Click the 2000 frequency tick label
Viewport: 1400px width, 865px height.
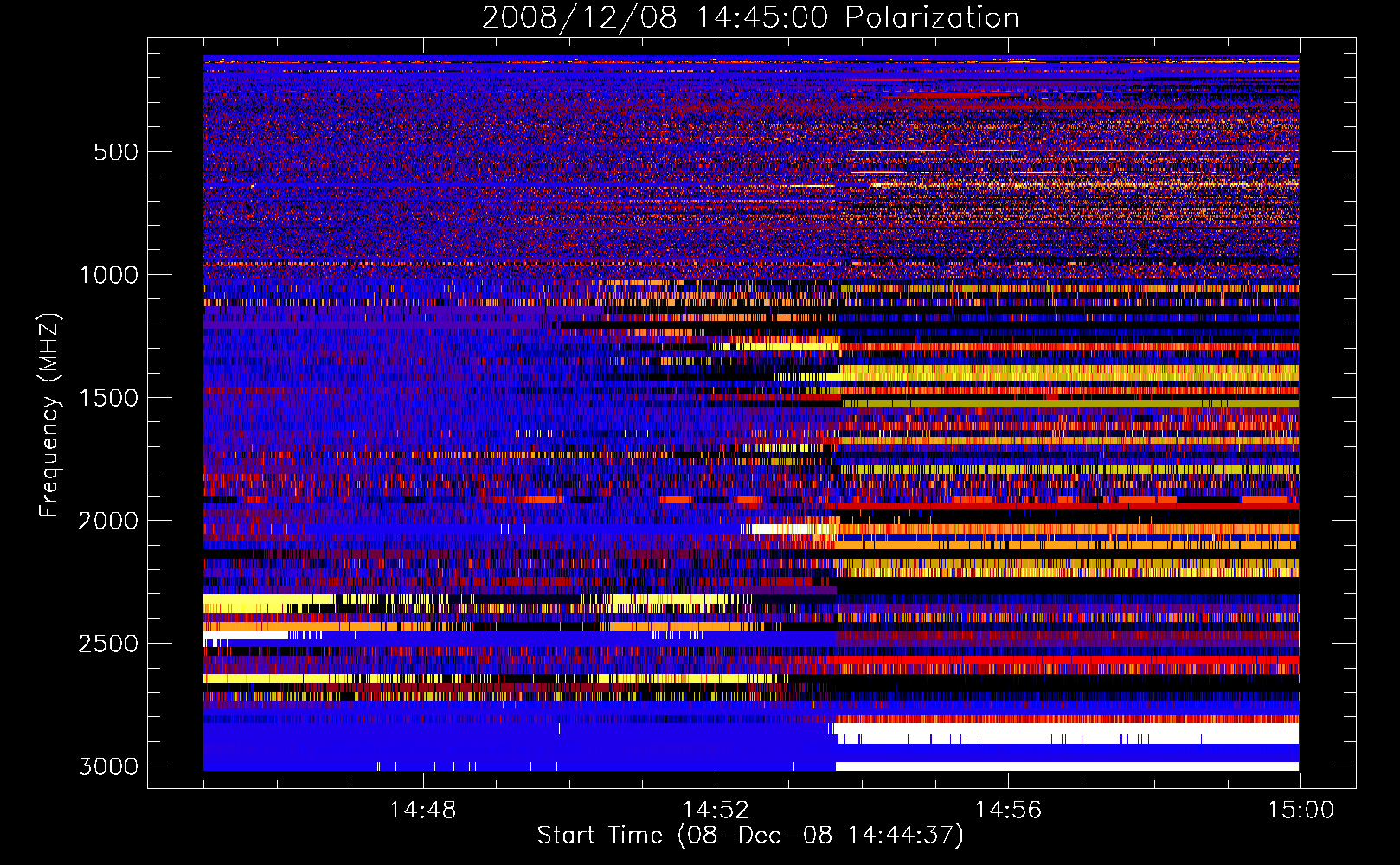[x=108, y=521]
